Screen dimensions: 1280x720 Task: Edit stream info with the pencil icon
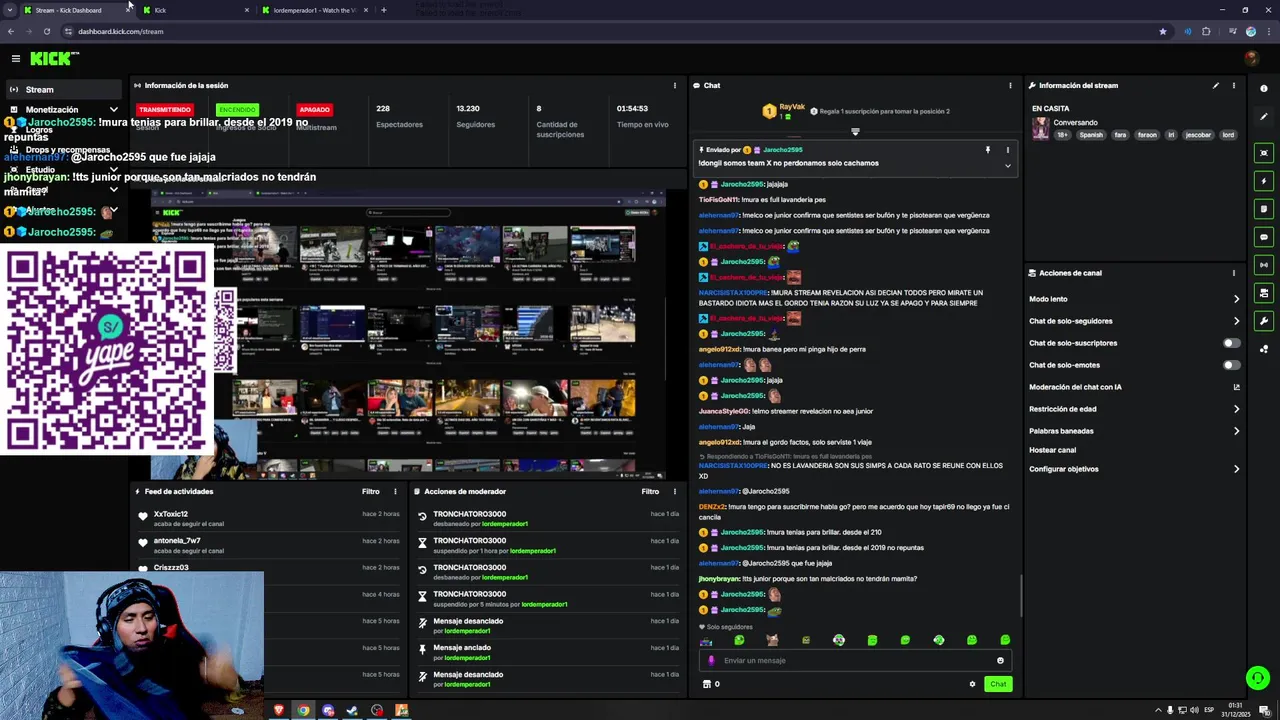tap(1216, 86)
